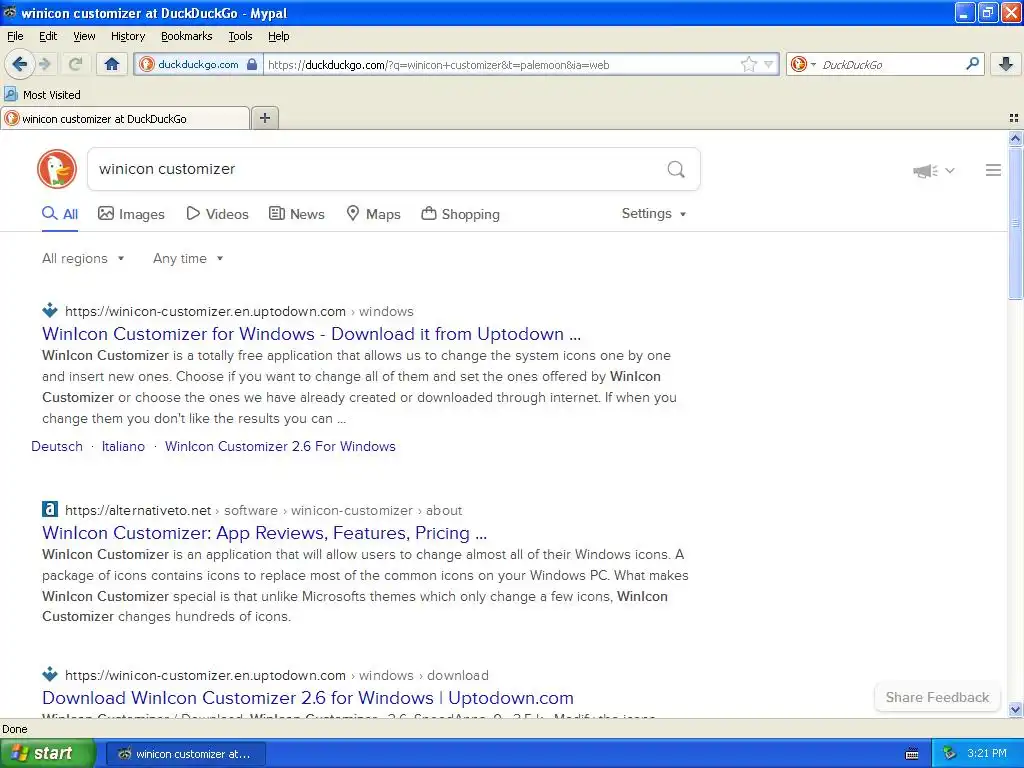This screenshot has width=1024, height=768.
Task: Click the Share Feedback button
Action: click(x=937, y=697)
